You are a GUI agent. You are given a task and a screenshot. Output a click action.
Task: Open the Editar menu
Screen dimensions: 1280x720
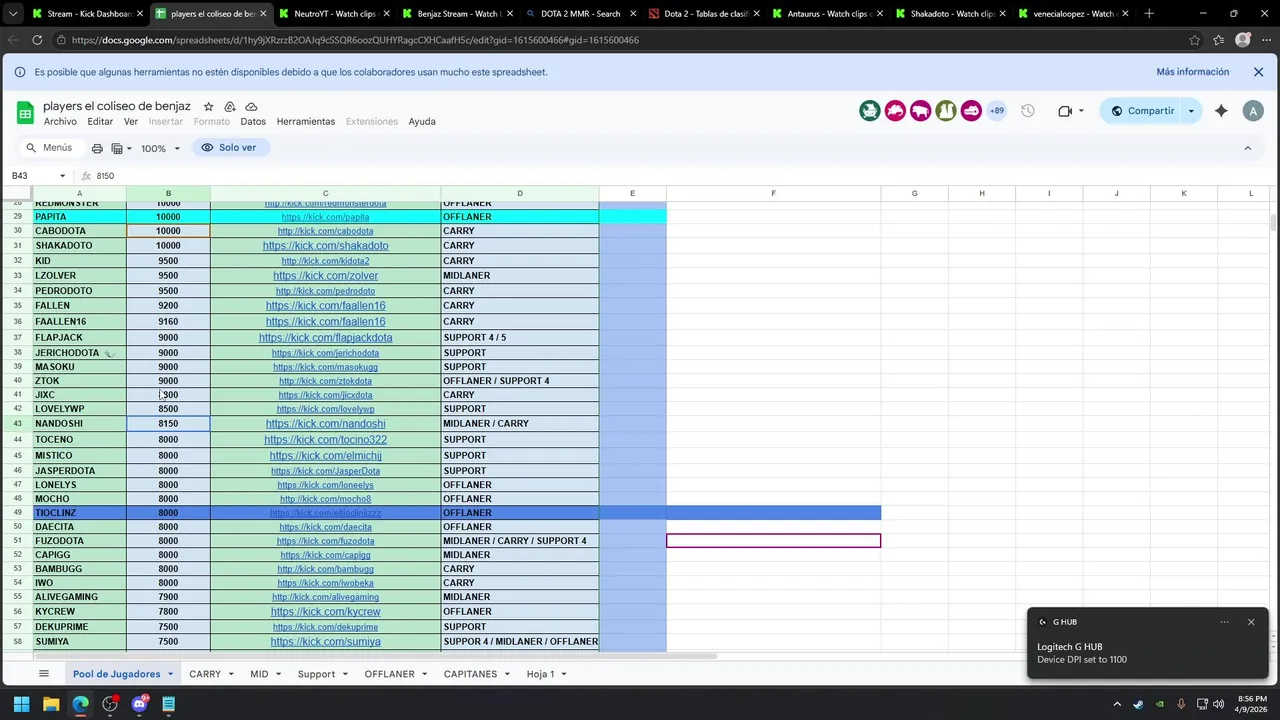[x=100, y=122]
